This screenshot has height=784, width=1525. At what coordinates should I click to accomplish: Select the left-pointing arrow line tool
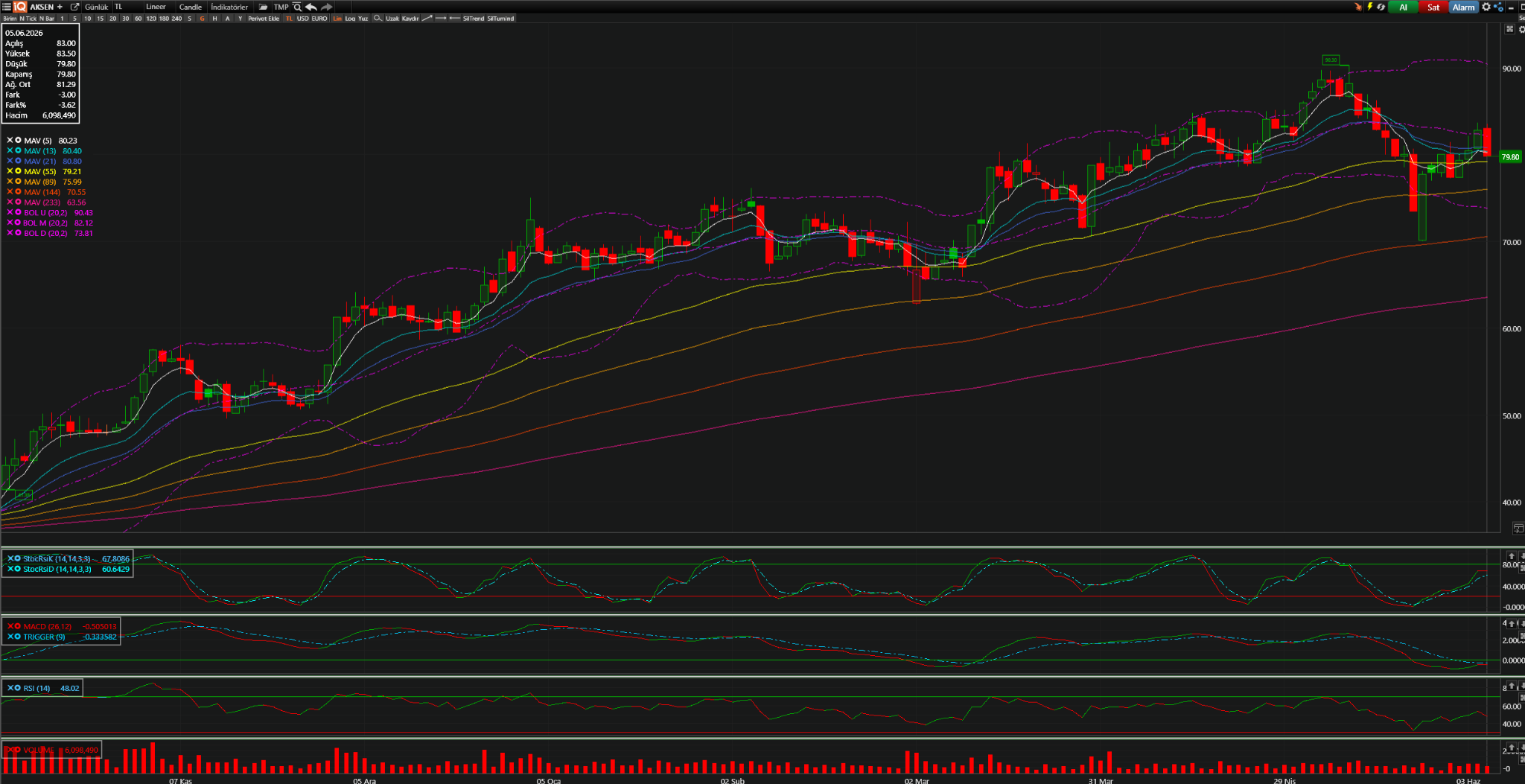point(454,18)
